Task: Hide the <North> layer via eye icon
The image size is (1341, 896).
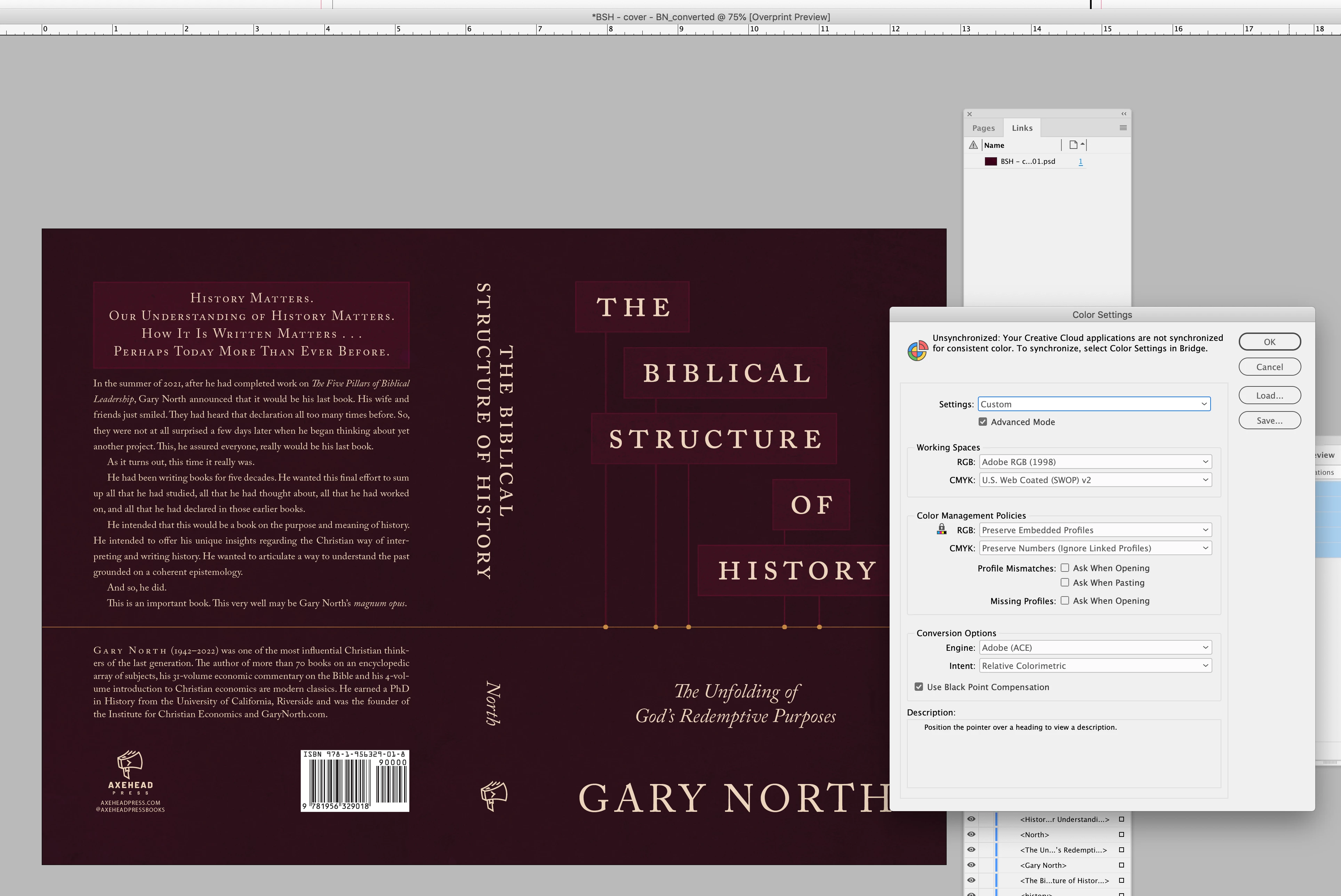Action: 971,834
